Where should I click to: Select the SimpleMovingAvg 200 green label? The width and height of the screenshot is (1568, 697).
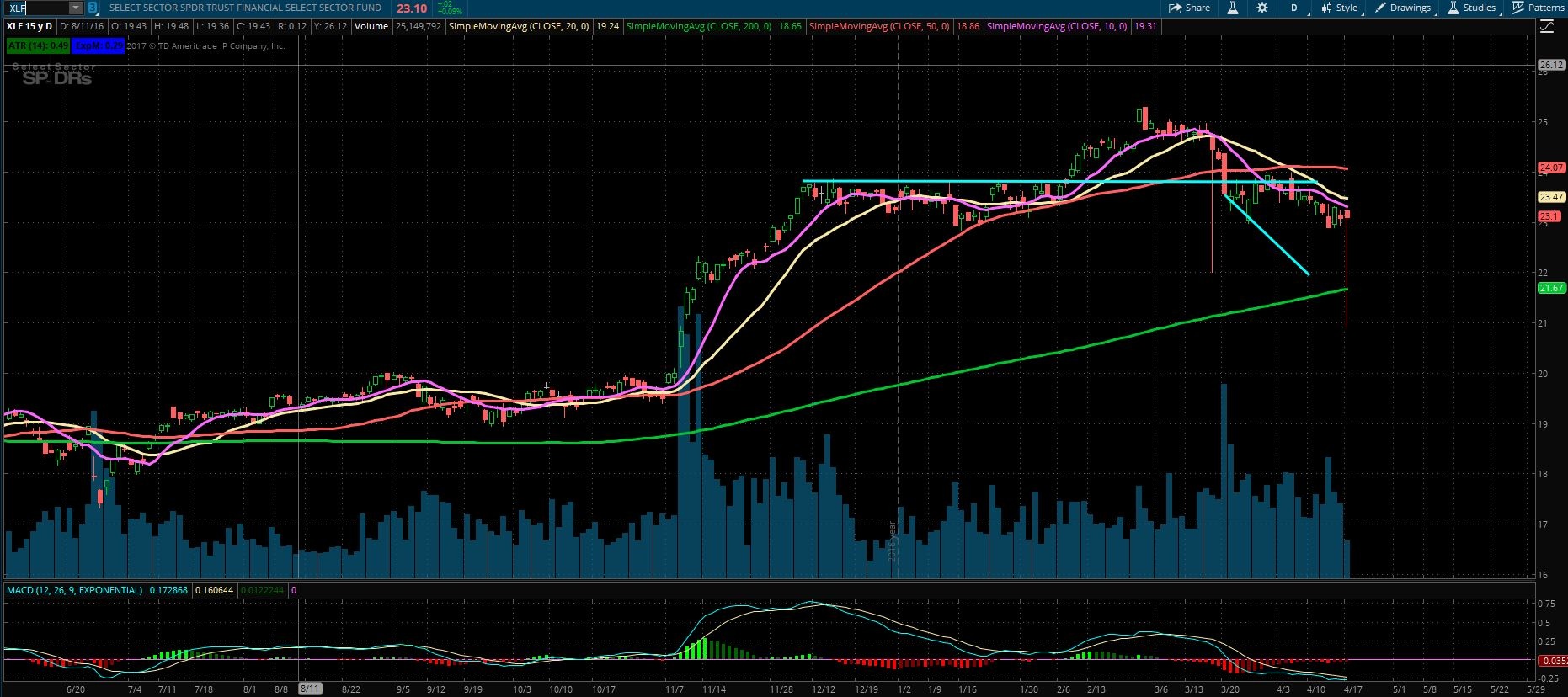click(x=698, y=26)
